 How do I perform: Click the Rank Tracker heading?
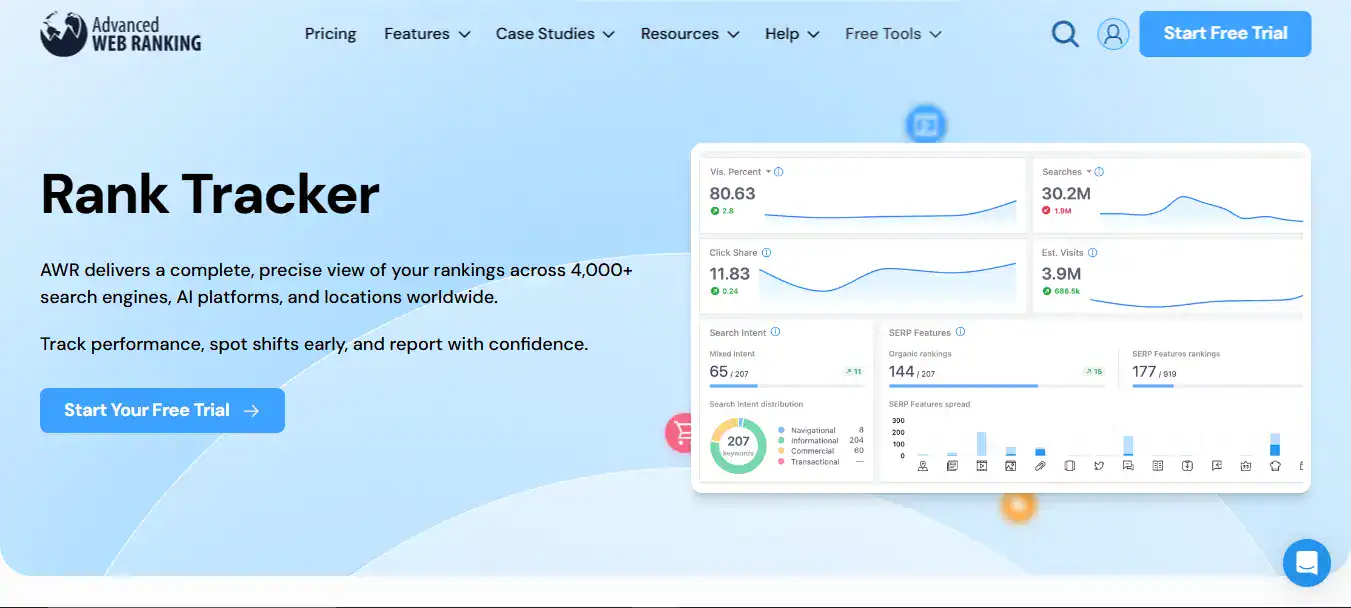[x=210, y=194]
